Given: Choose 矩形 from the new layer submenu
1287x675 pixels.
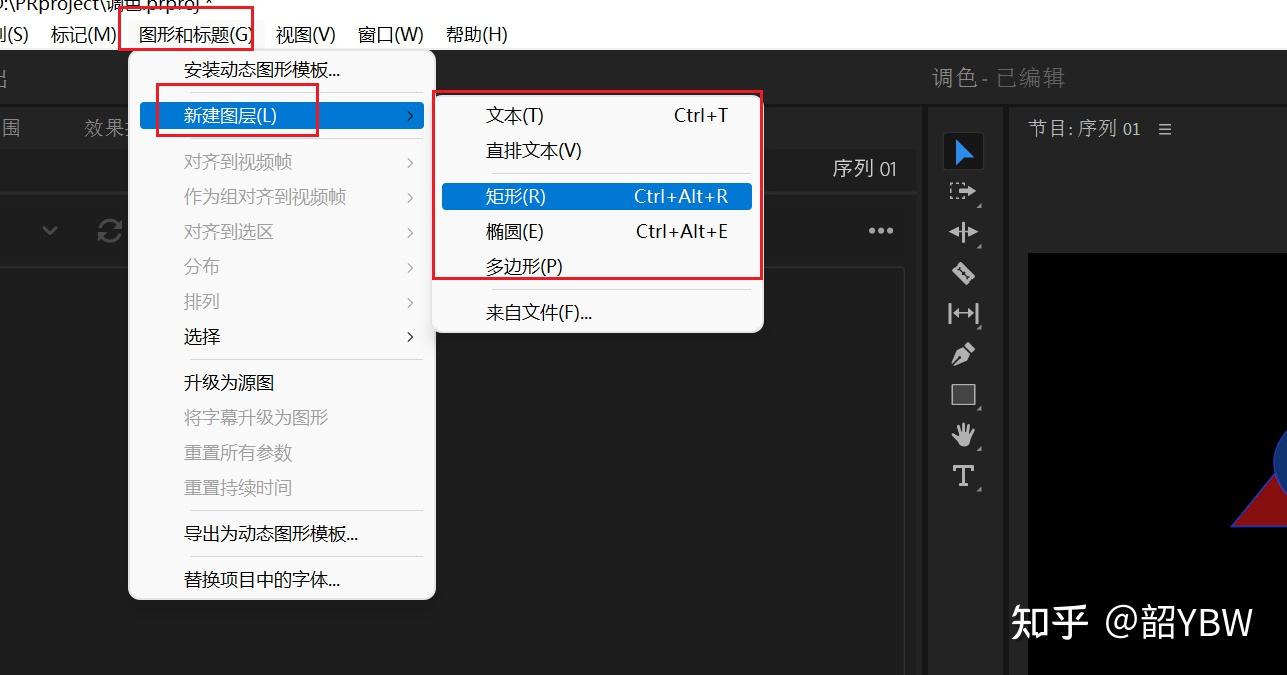Looking at the screenshot, I should [x=515, y=196].
